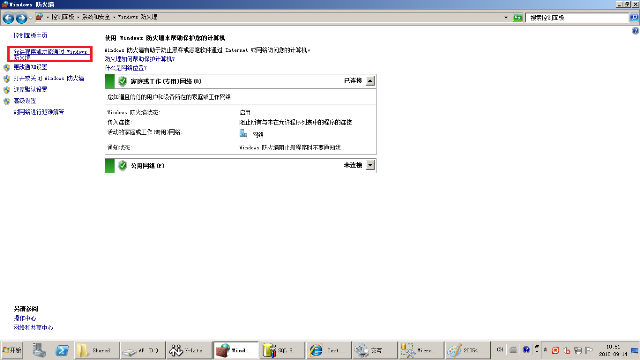Switch to the network tools taskbar window
This screenshot has height=360, width=640.
(x=421, y=350)
